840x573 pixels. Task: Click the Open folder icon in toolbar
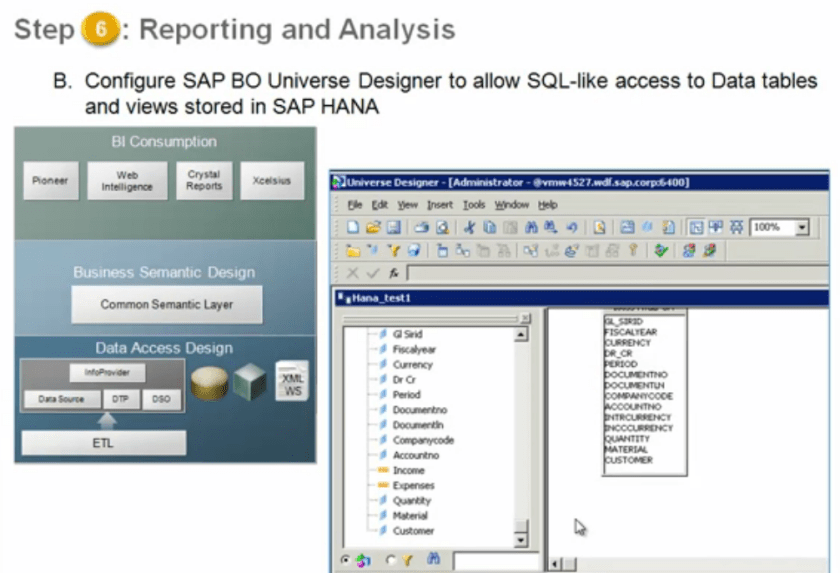click(x=372, y=227)
